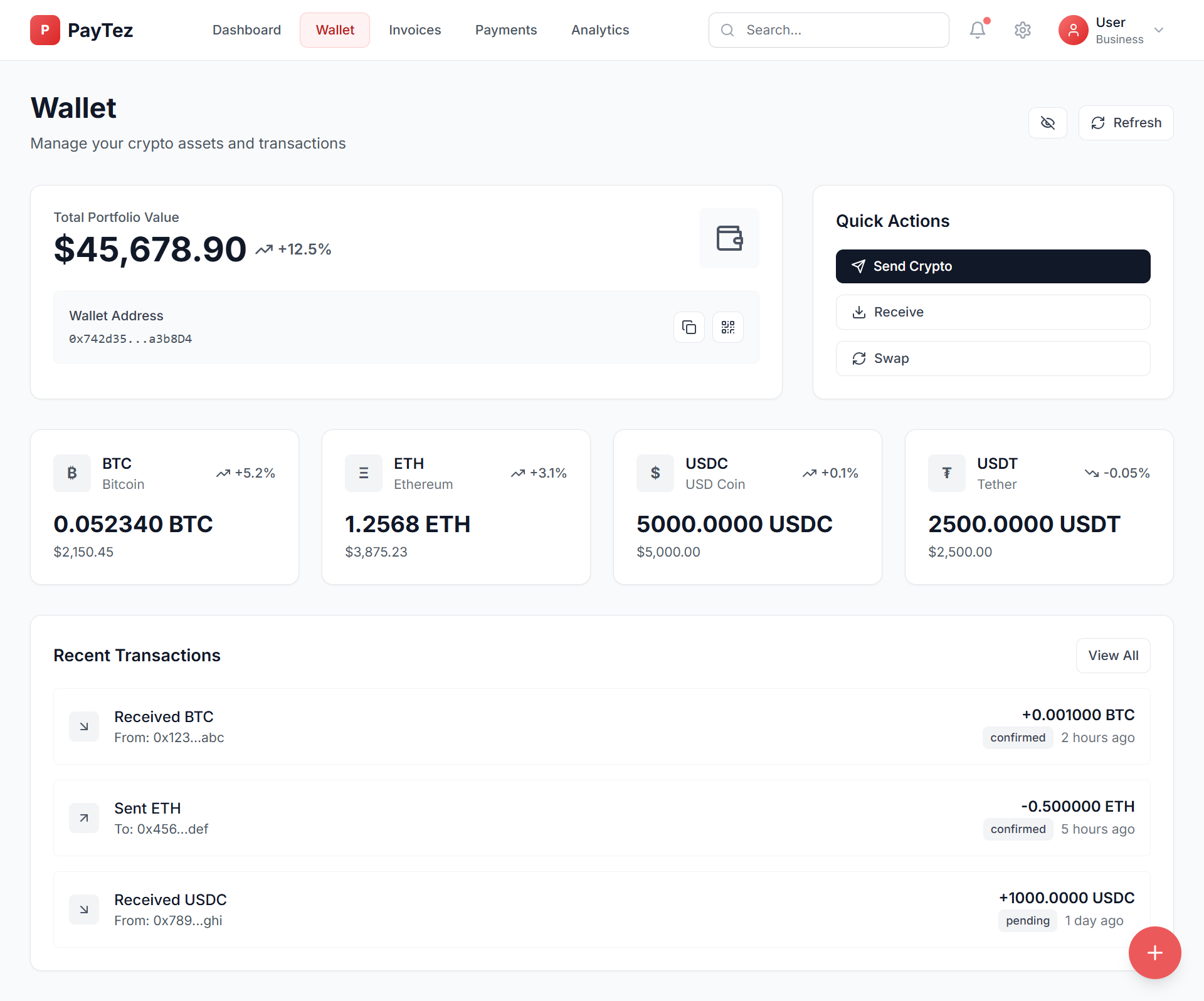Refresh the wallet data

pos(1126,123)
